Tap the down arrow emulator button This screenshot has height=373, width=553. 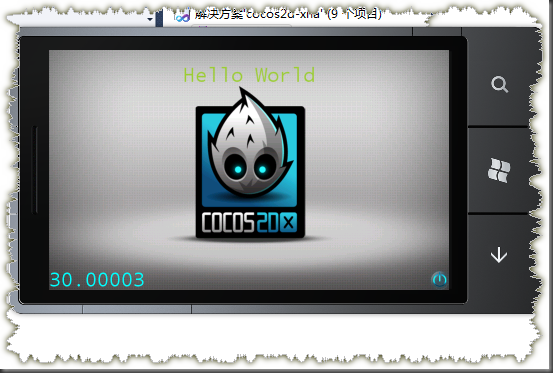tap(499, 255)
